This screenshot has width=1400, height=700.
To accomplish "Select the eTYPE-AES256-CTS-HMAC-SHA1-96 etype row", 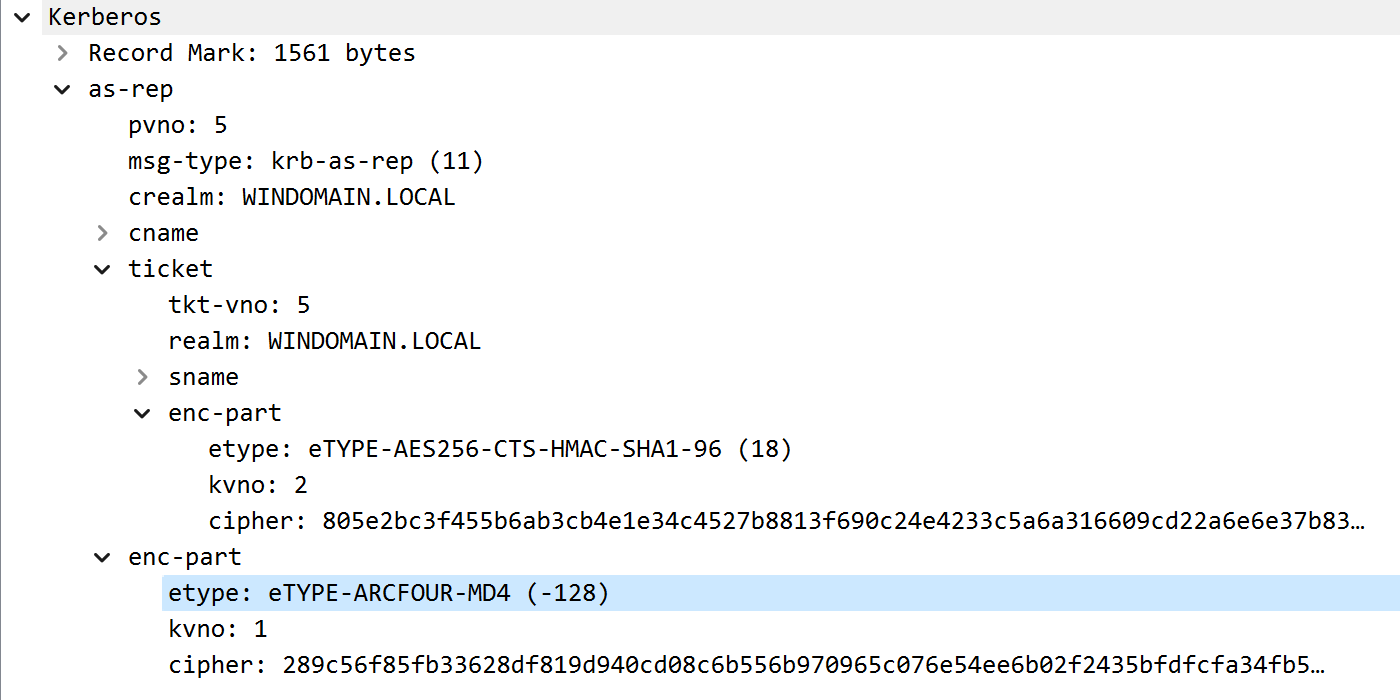I will pos(500,449).
